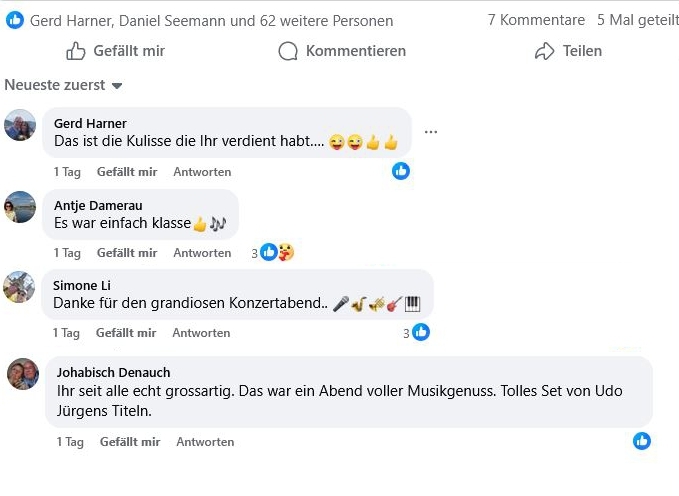Open the three-dot menu on Gerd Harner's comment
Viewport: 679px width, 496px height.
tap(431, 132)
